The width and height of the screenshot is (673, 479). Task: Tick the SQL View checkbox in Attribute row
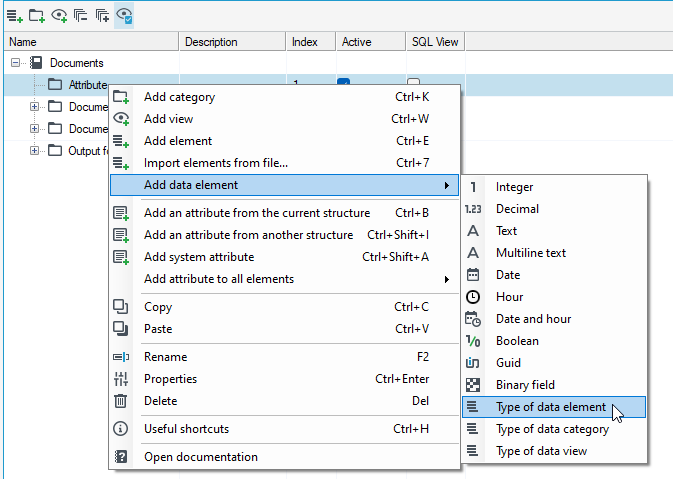pyautogui.click(x=413, y=82)
